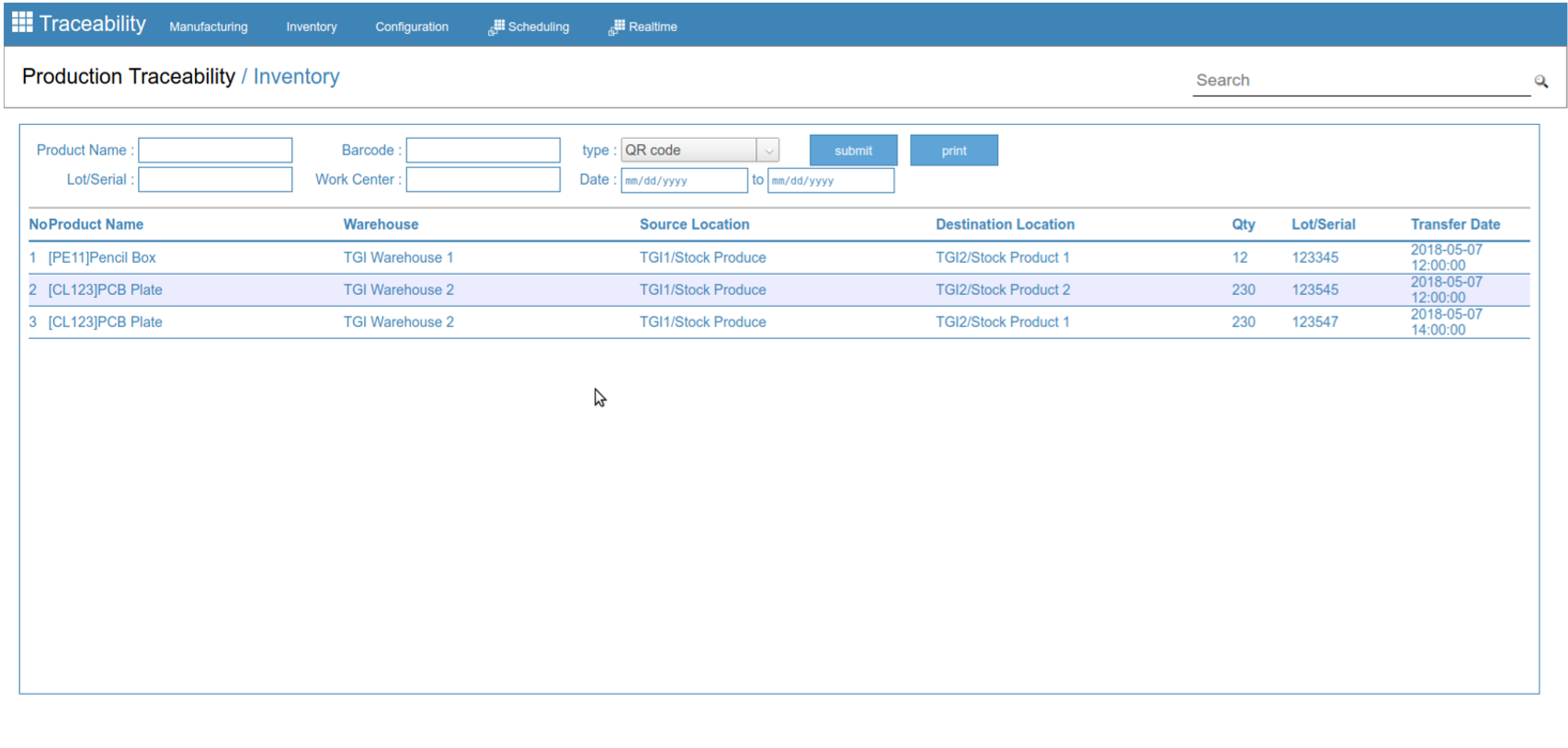
Task: Open the Manufacturing menu
Action: pyautogui.click(x=209, y=28)
